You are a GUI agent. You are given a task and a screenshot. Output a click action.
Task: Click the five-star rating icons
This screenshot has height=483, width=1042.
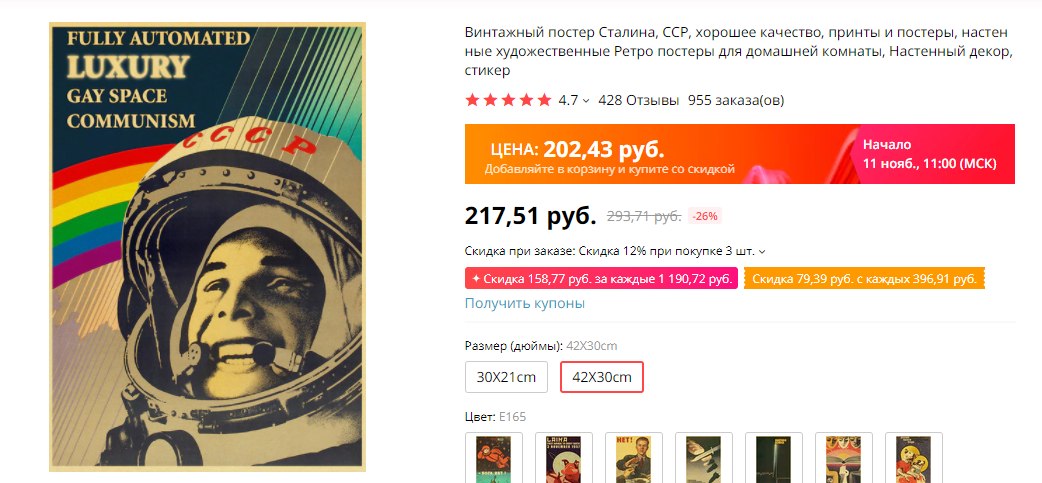click(x=508, y=100)
